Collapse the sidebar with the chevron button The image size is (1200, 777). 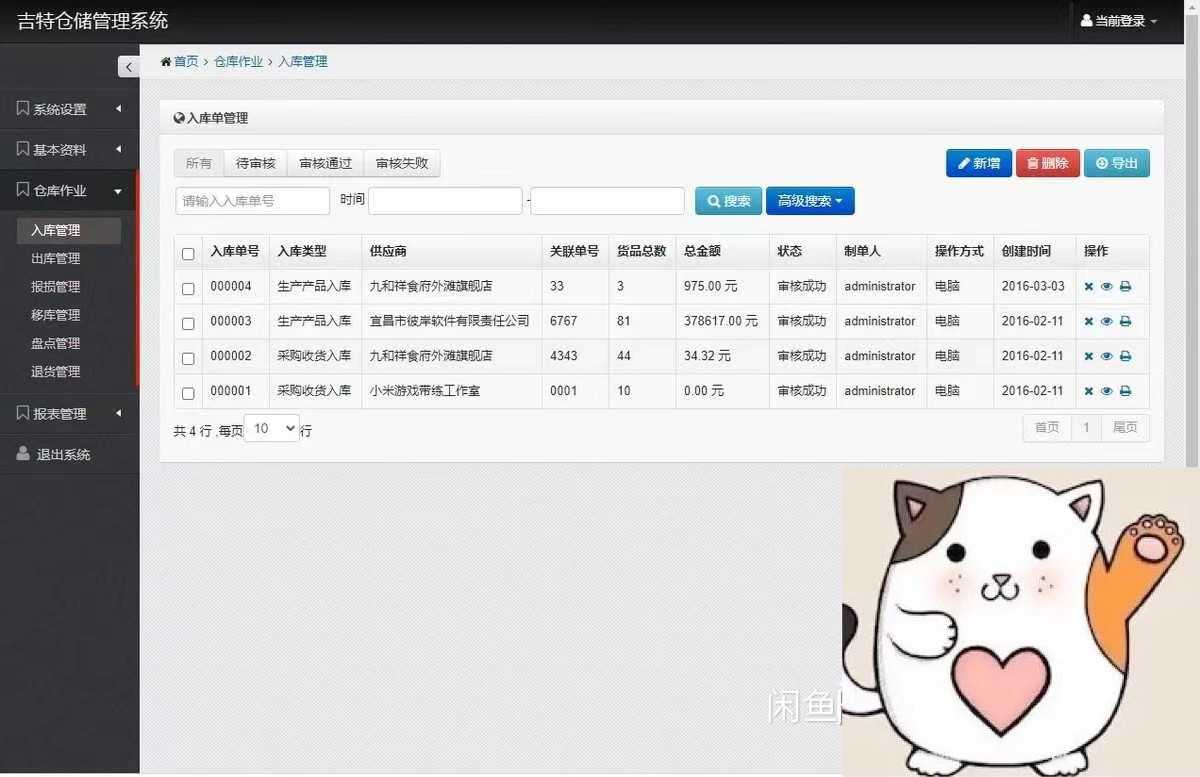pyautogui.click(x=129, y=67)
